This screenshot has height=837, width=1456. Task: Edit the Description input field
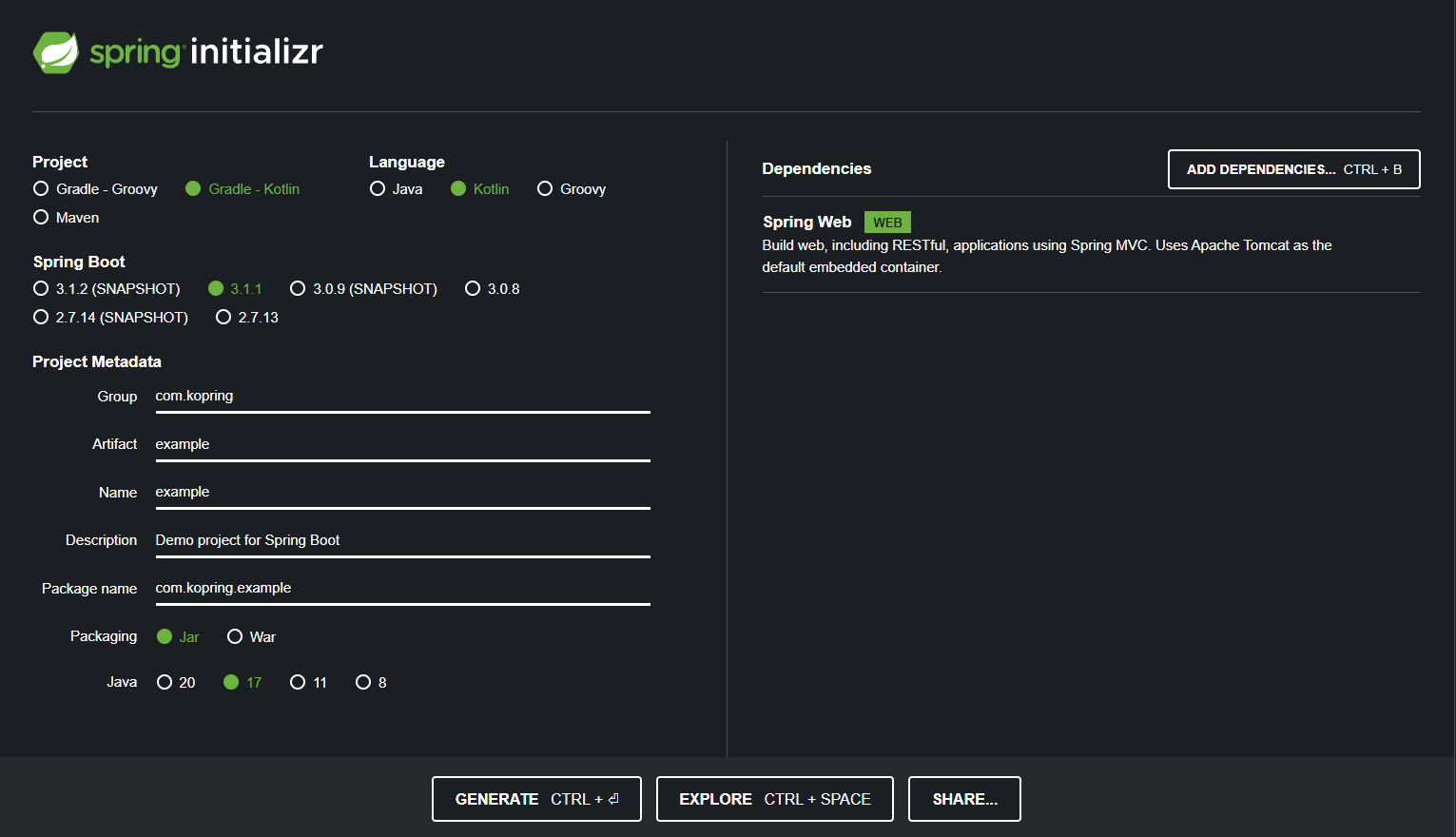point(402,540)
